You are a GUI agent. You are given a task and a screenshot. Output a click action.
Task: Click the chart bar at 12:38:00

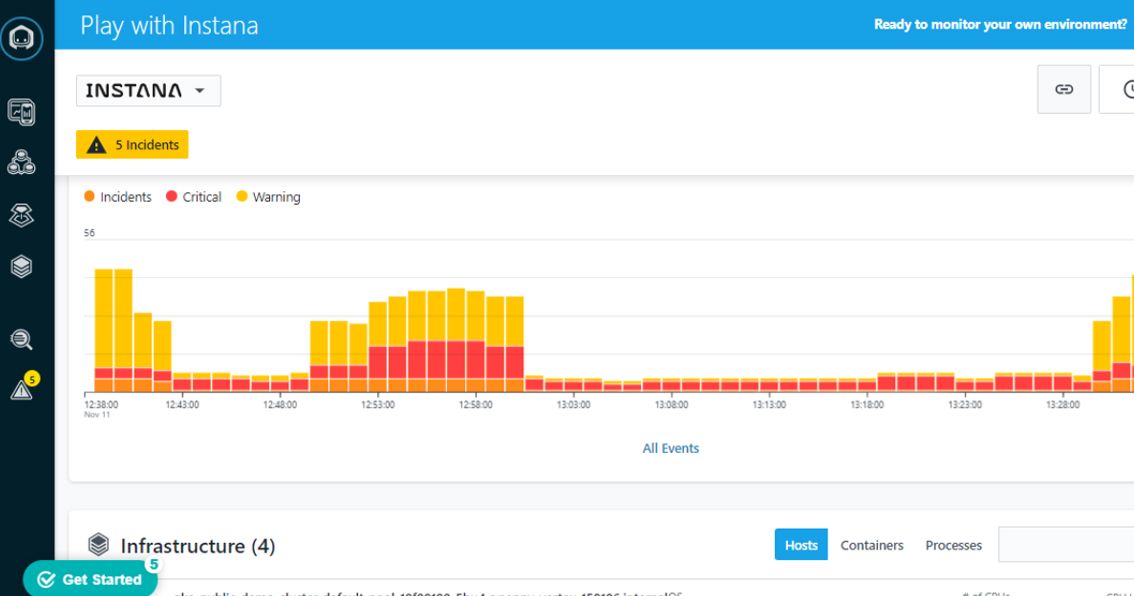click(103, 331)
